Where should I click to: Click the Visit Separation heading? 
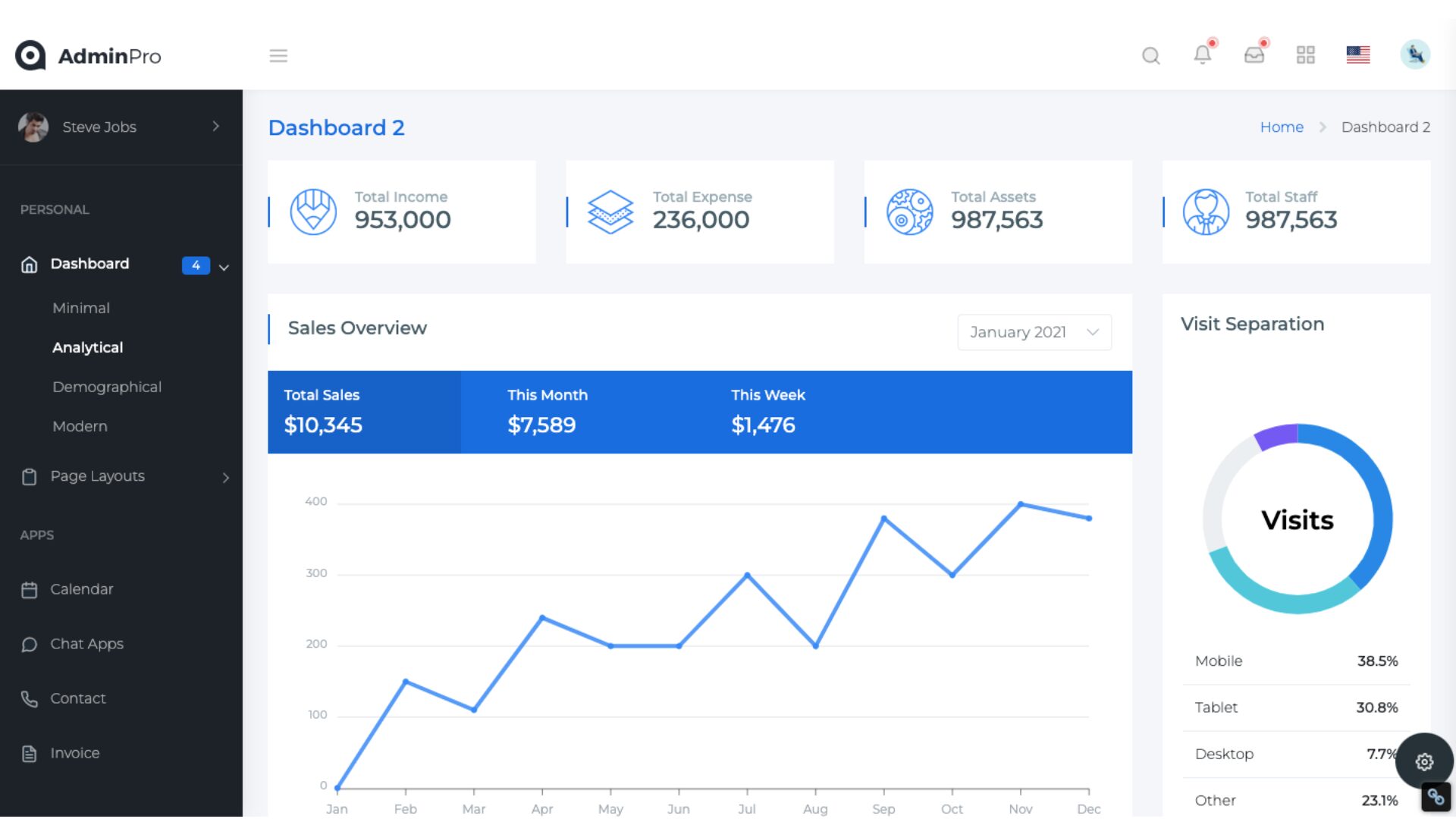coord(1252,324)
